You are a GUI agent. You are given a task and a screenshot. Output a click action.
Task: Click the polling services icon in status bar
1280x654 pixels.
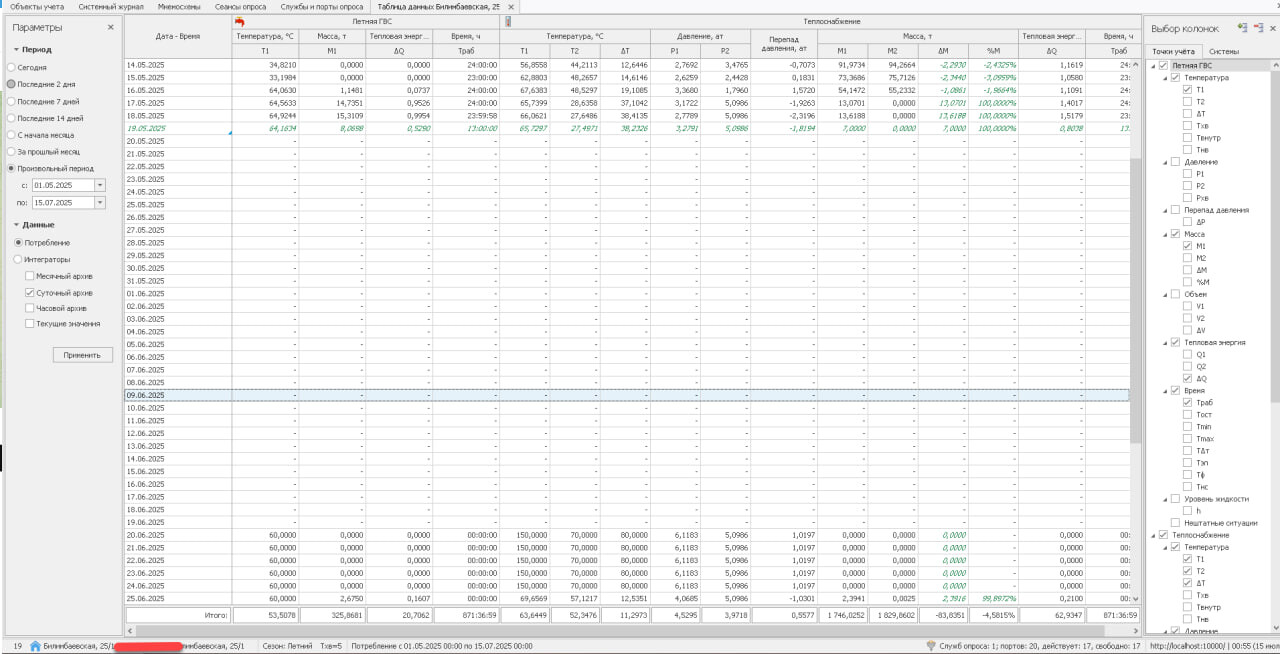coord(931,646)
